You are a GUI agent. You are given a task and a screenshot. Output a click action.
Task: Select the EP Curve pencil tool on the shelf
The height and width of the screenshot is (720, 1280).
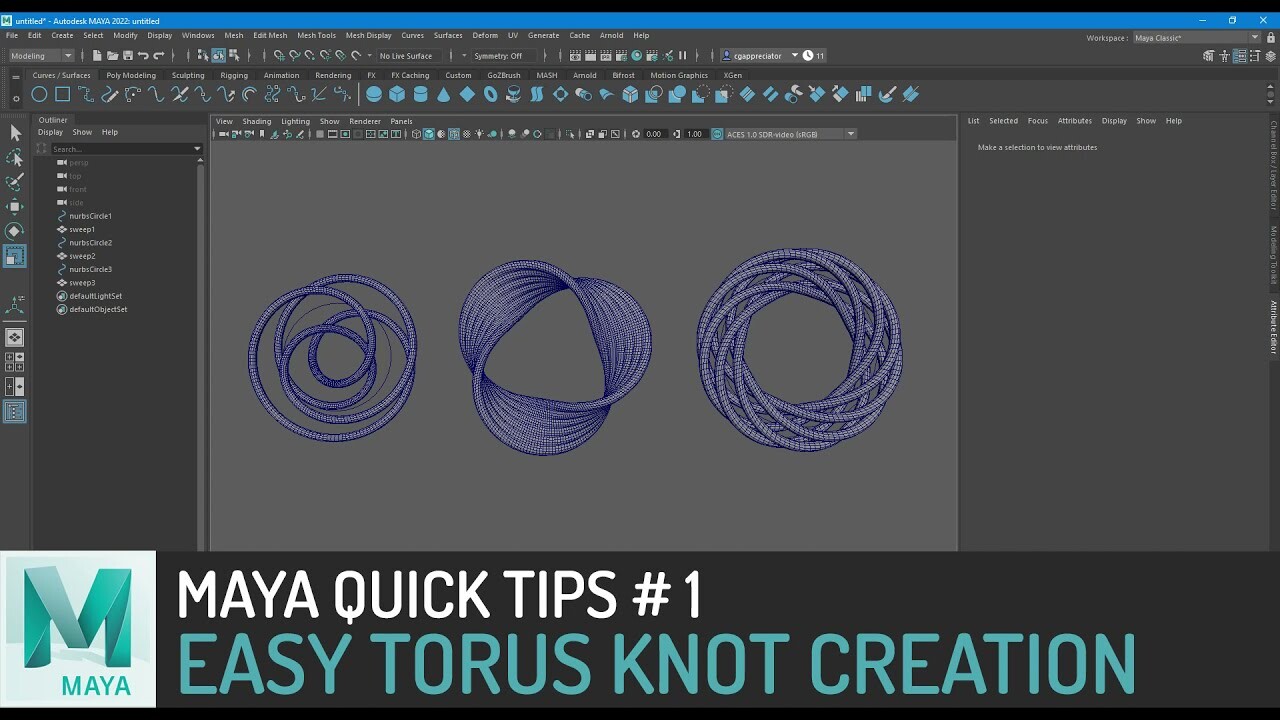point(108,93)
